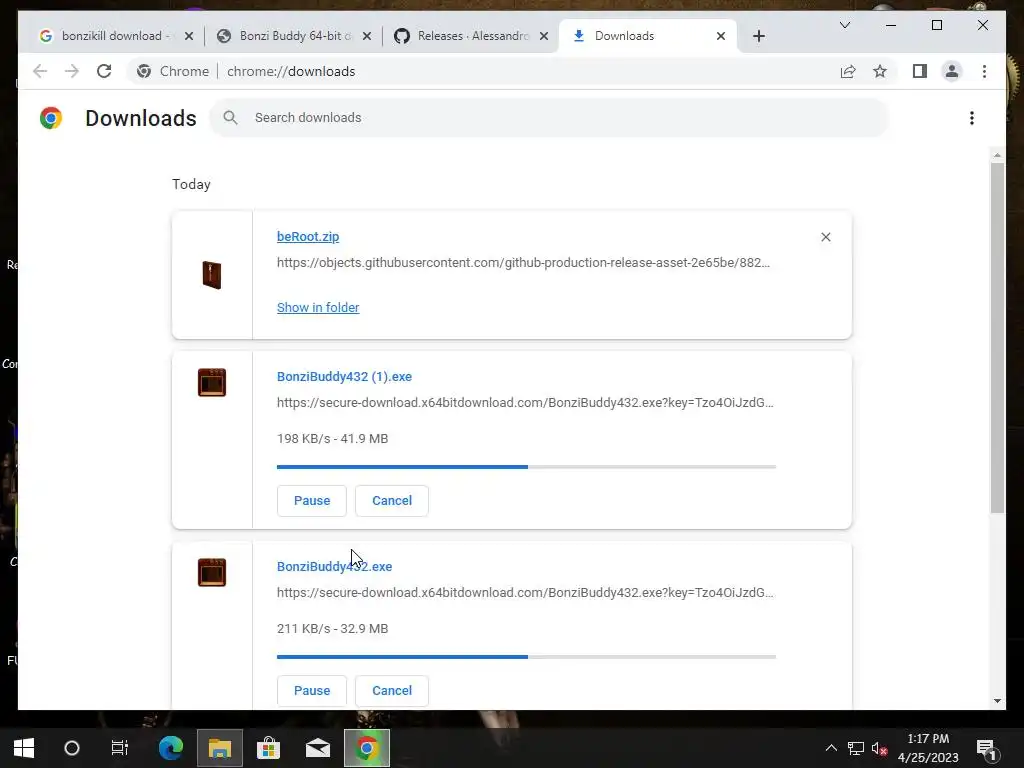Click the BonziBuddy432 (1).exe source URL
The width and height of the screenshot is (1024, 768).
[525, 403]
